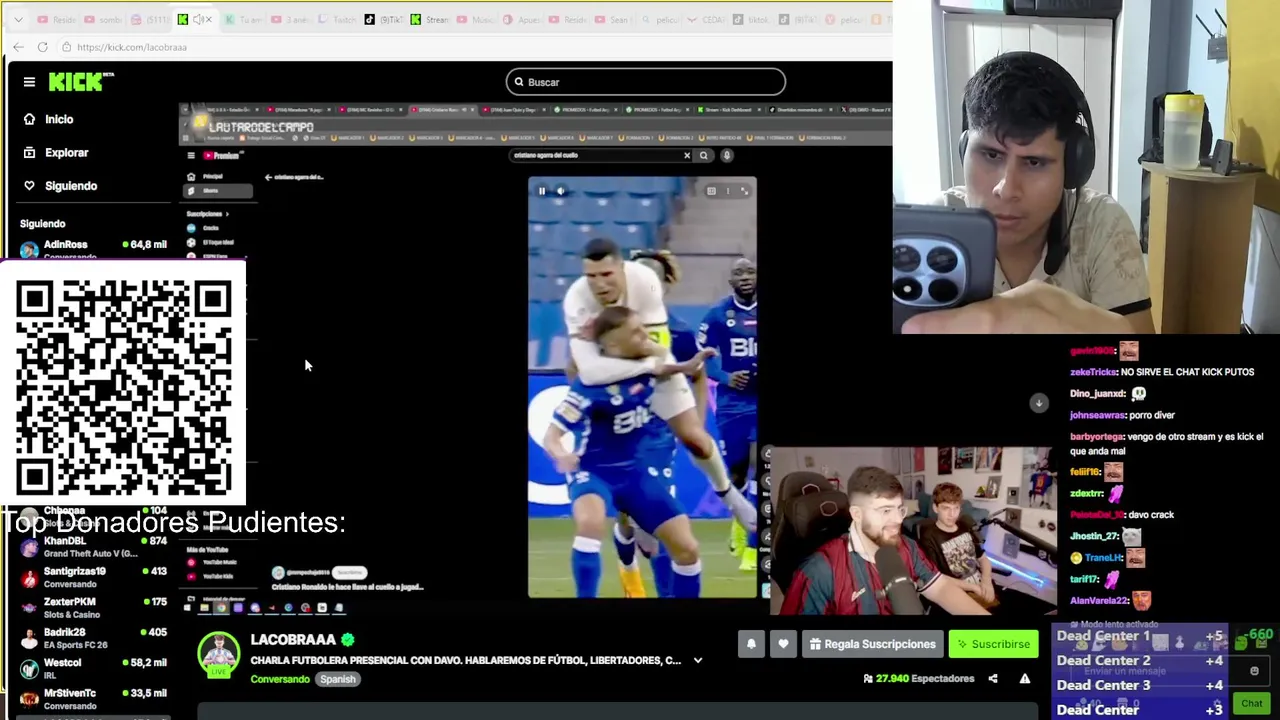Toggle the follow heart button

pos(783,644)
